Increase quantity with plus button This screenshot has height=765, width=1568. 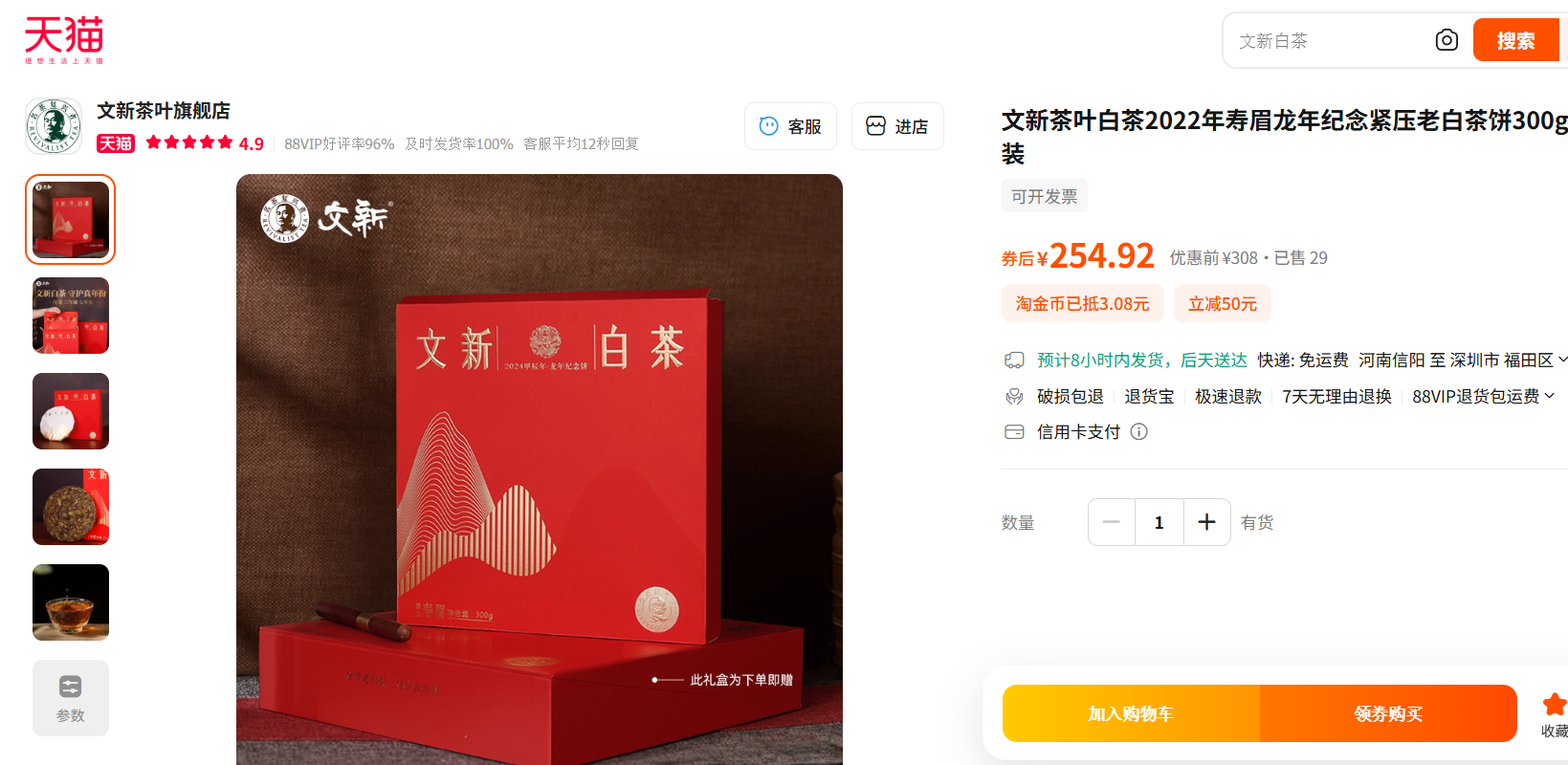tap(1206, 522)
